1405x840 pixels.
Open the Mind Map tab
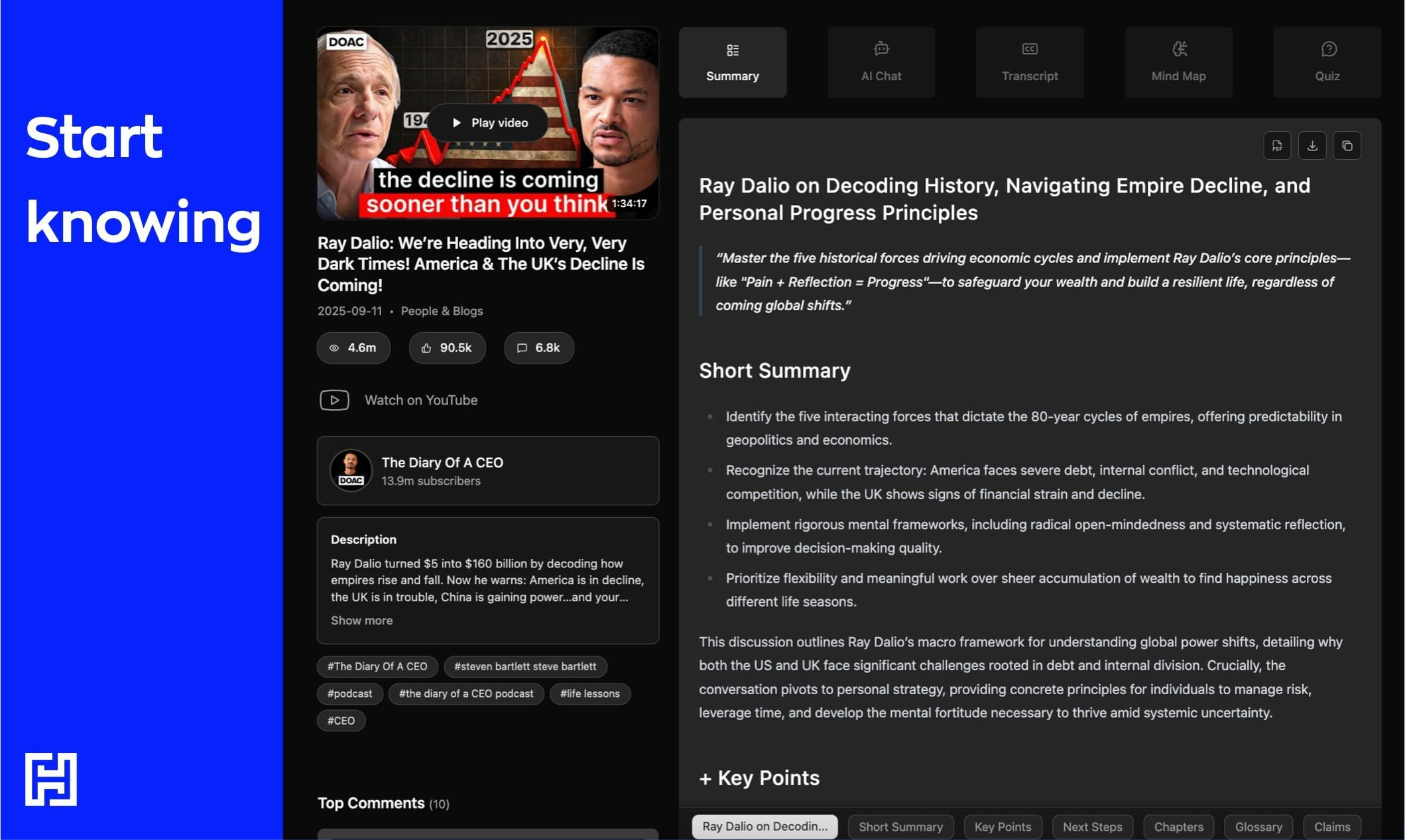1178,62
